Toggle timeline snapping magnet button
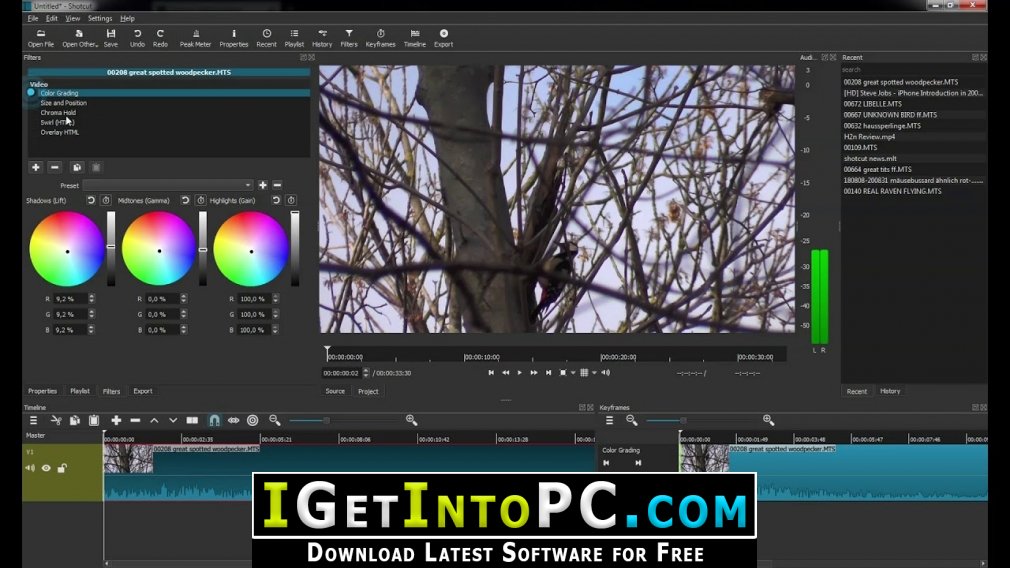Image resolution: width=1010 pixels, height=568 pixels. 214,421
